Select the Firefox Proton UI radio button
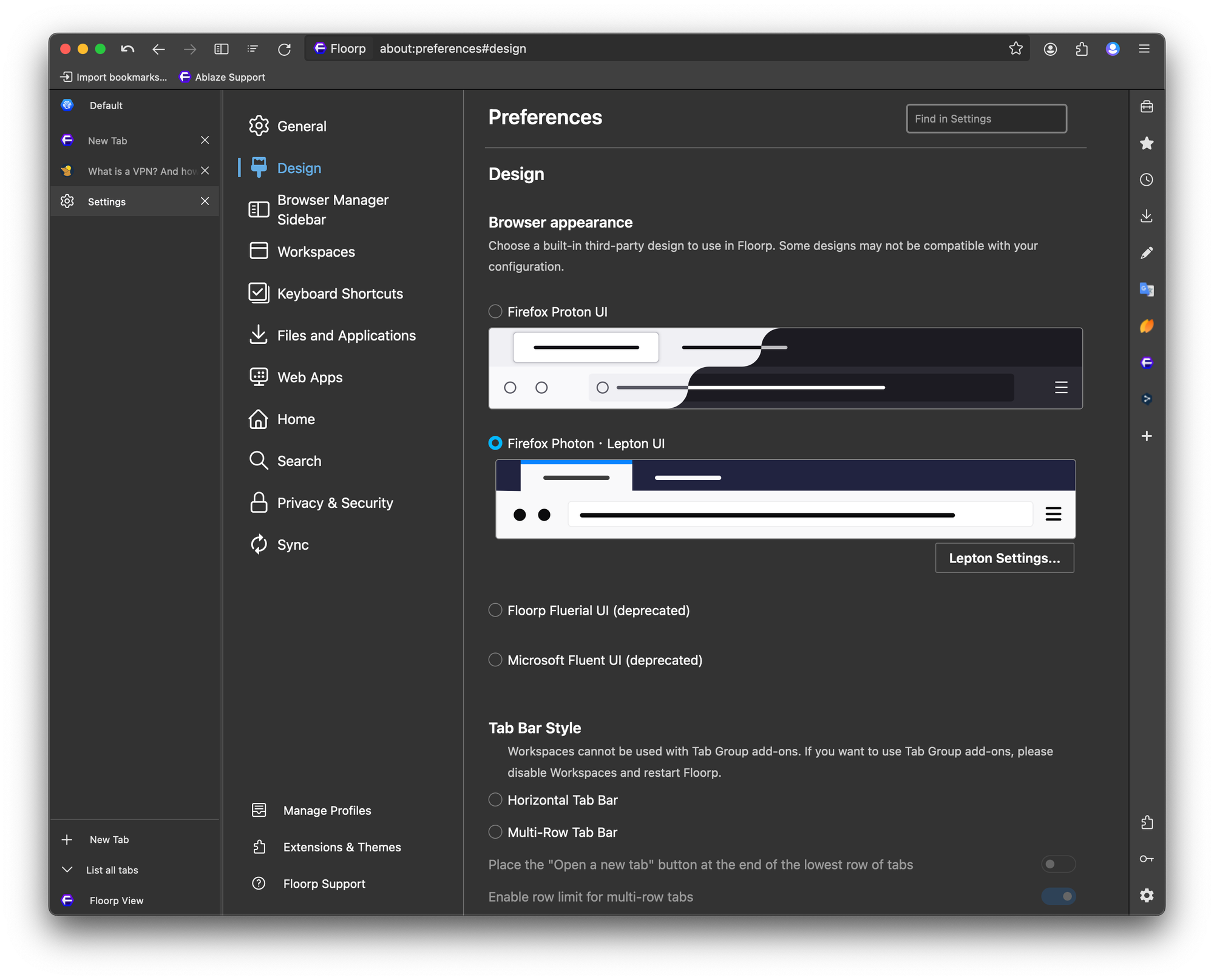 495,311
